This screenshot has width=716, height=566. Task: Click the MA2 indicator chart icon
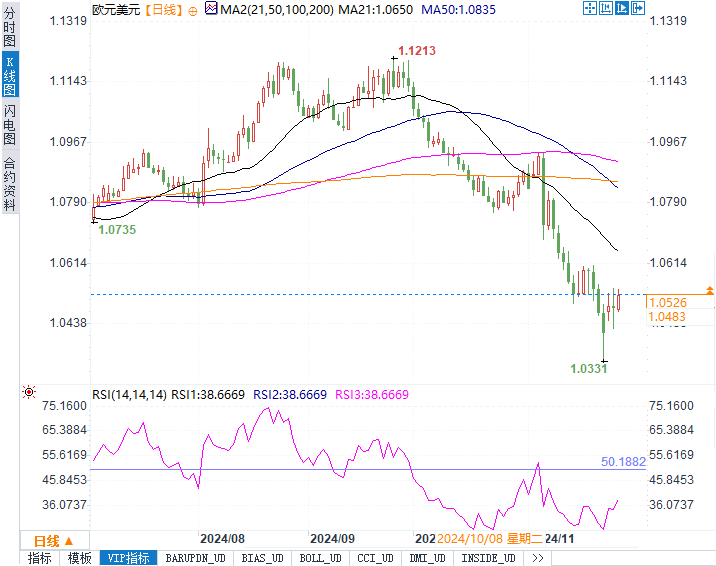211,8
